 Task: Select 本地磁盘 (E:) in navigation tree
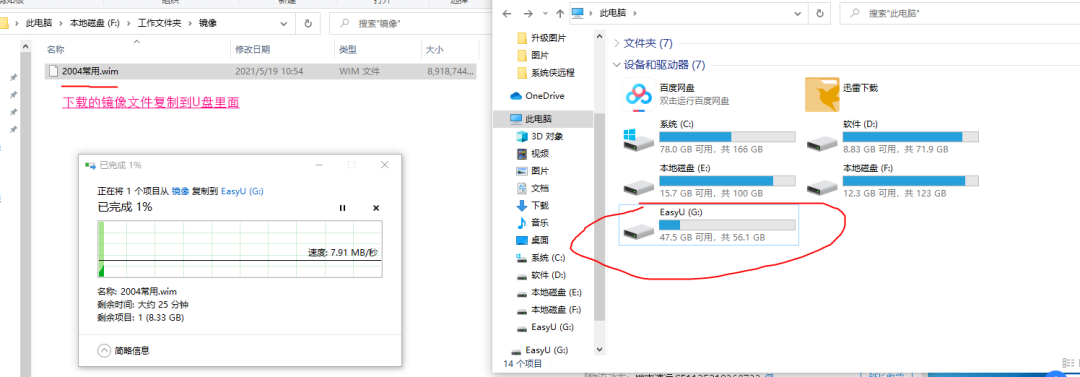click(548, 292)
